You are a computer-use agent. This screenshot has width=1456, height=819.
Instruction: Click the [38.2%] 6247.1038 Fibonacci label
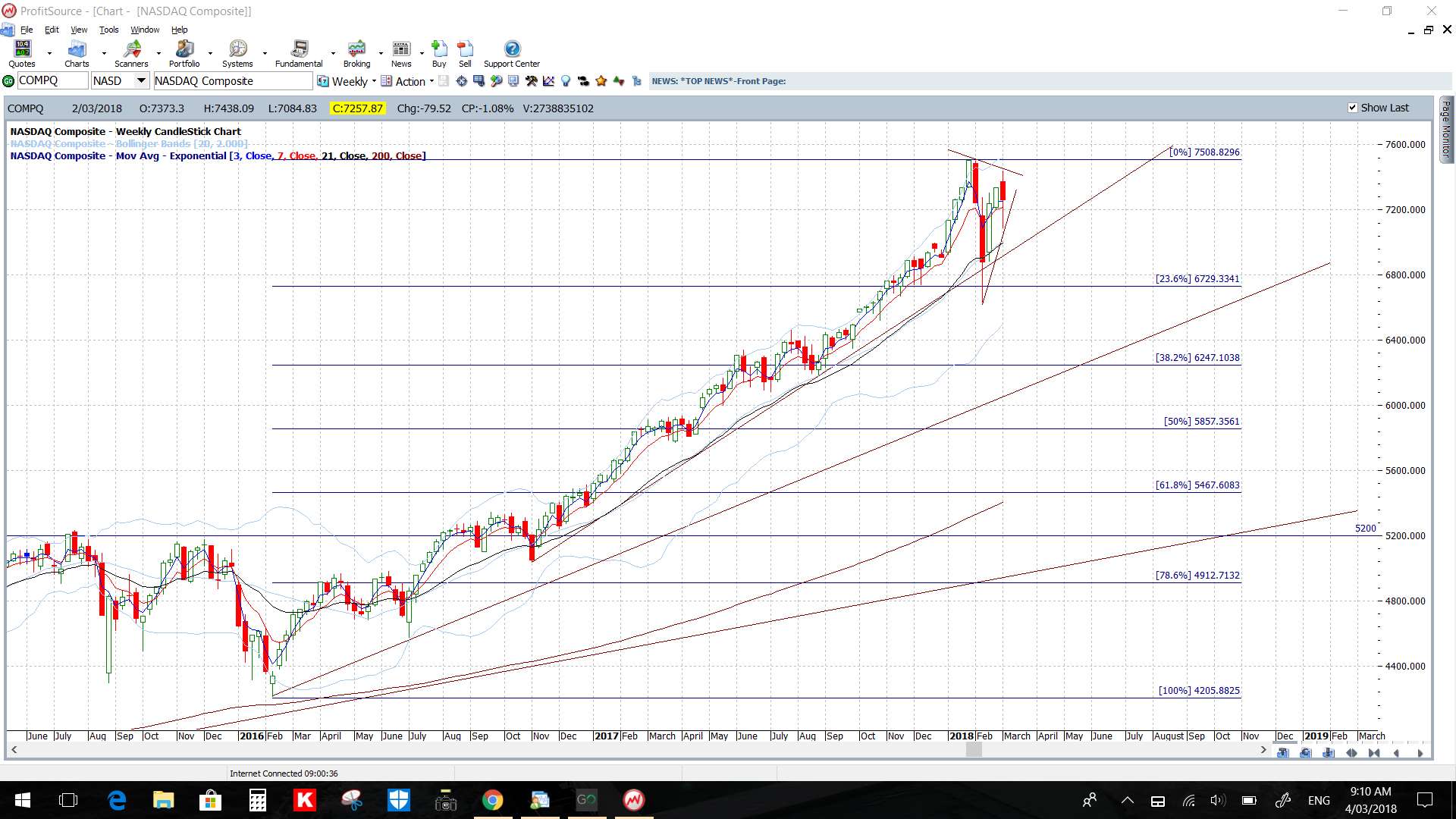tap(1197, 358)
